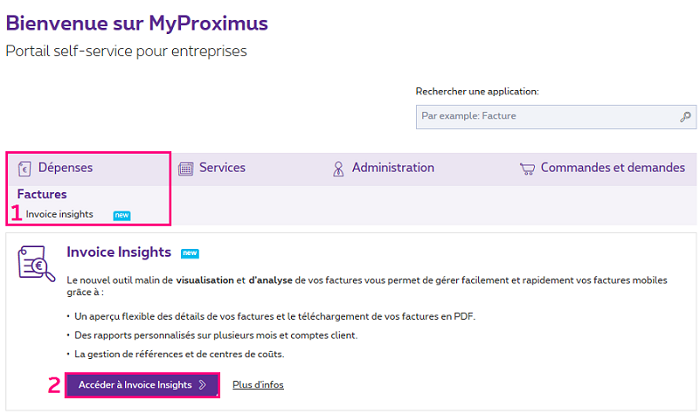Click the Factures section heading
Viewport: 700px width, 414px height.
pos(42,194)
